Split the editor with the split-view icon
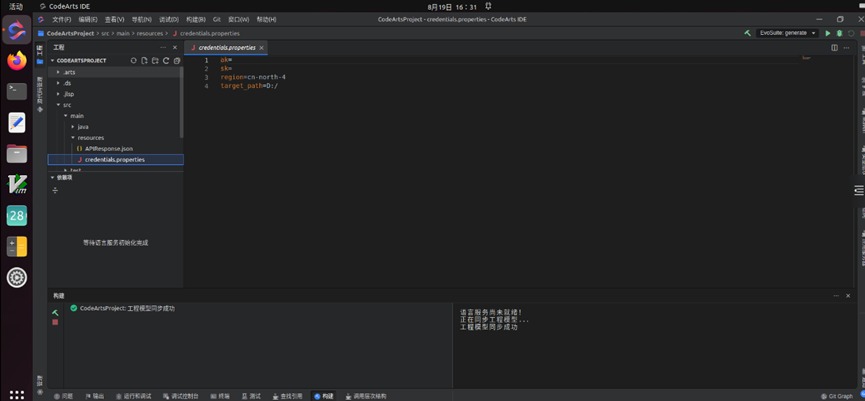The image size is (865, 401). (x=834, y=48)
